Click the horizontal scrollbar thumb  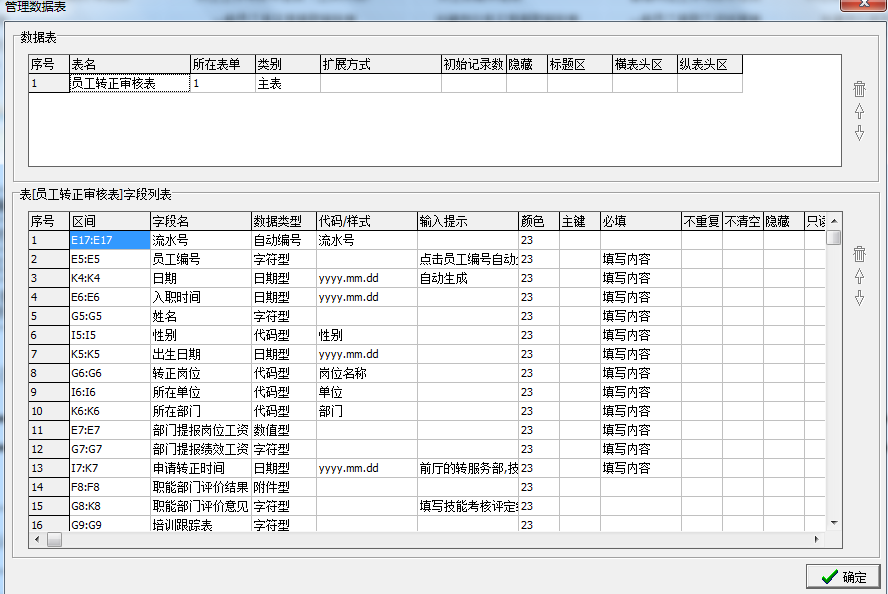click(54, 540)
